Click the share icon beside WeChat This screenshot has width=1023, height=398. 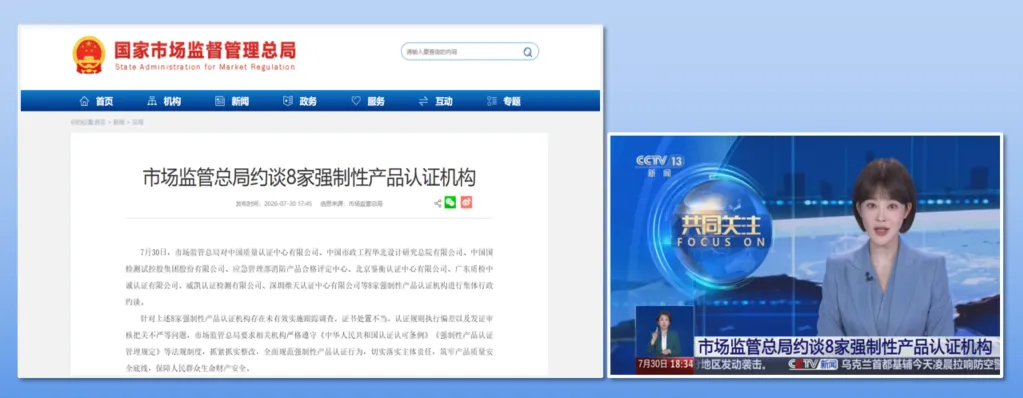[x=438, y=203]
